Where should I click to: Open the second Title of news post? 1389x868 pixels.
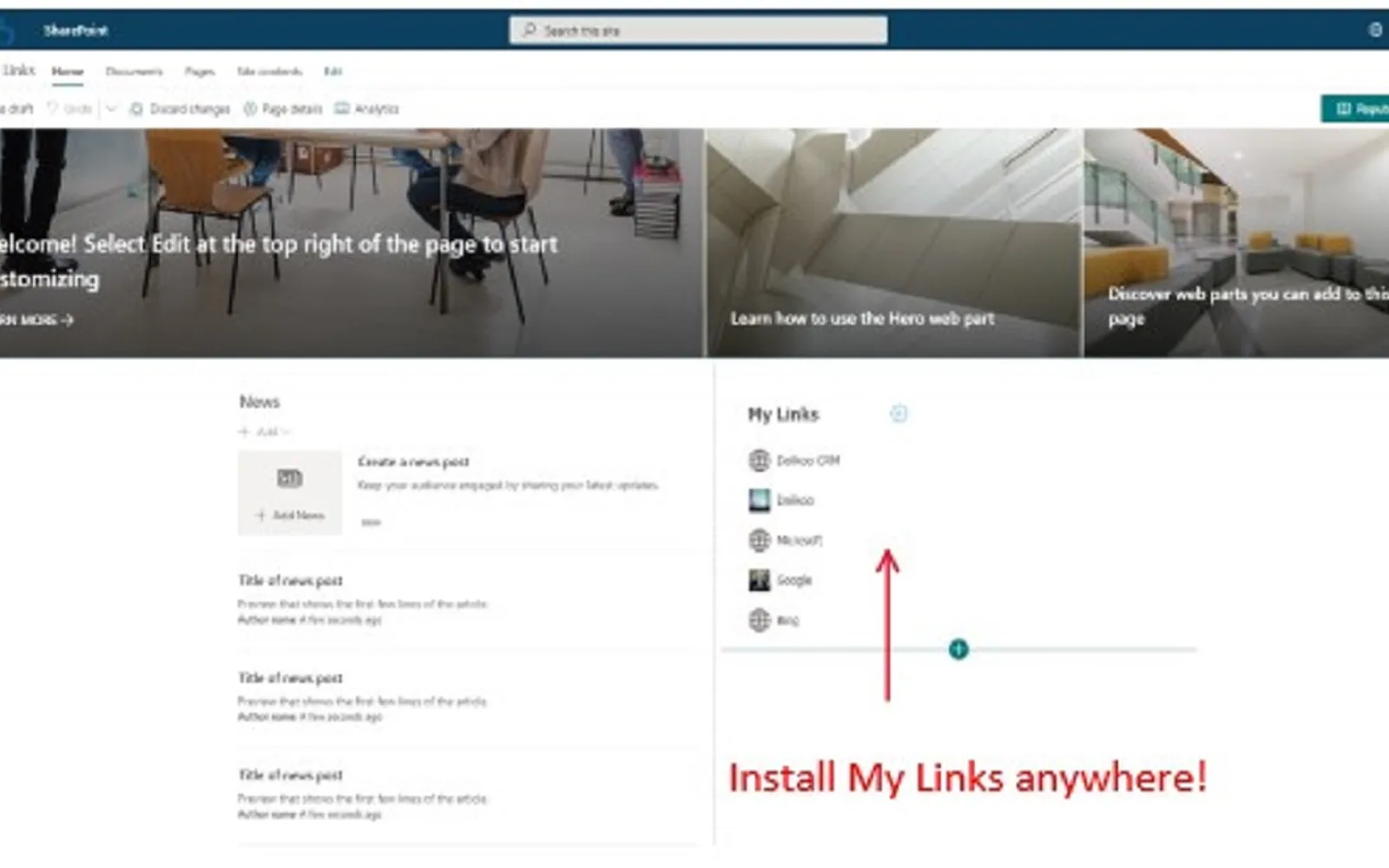290,677
